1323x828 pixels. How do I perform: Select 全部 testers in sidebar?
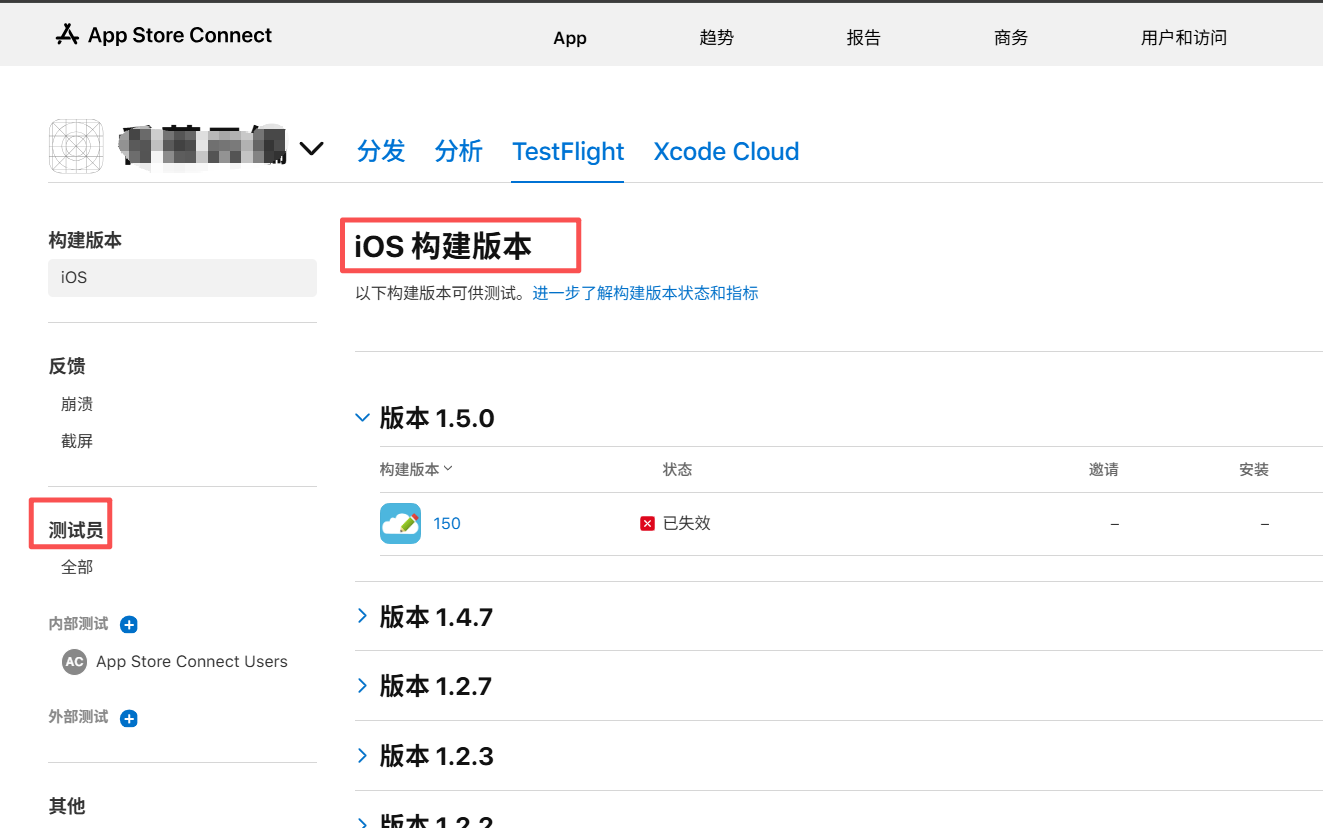pos(77,567)
